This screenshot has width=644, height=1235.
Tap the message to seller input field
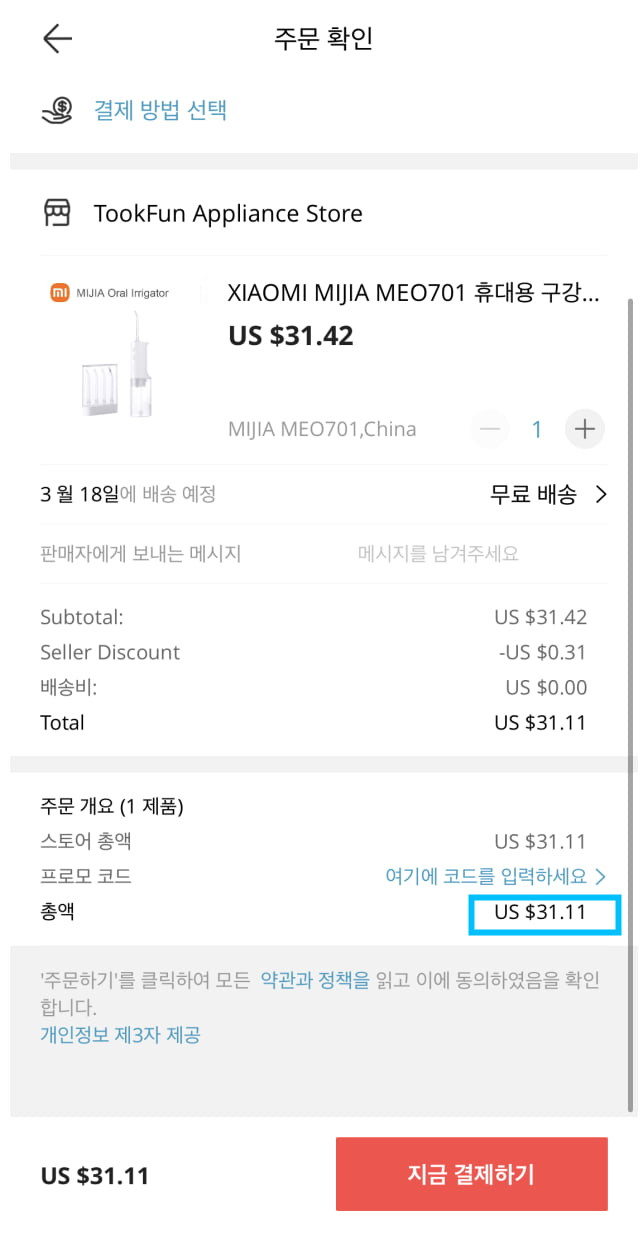323,553
